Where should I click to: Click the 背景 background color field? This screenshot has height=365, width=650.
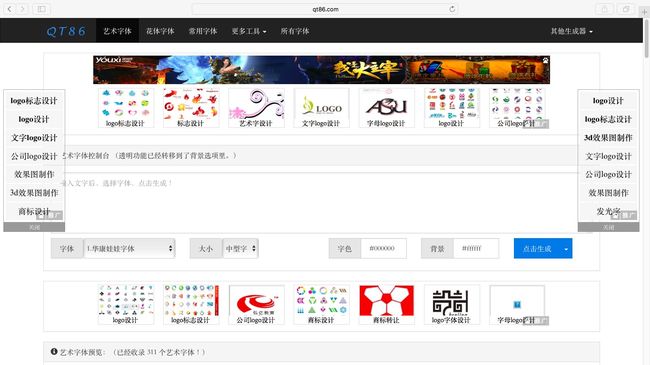(x=476, y=248)
